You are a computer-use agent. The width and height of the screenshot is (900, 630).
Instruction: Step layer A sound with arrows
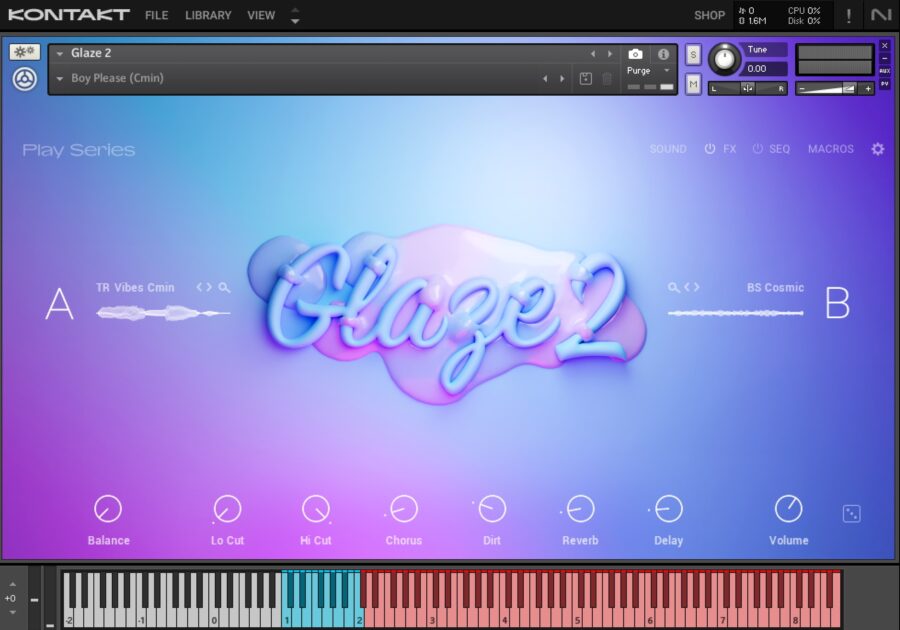point(204,287)
